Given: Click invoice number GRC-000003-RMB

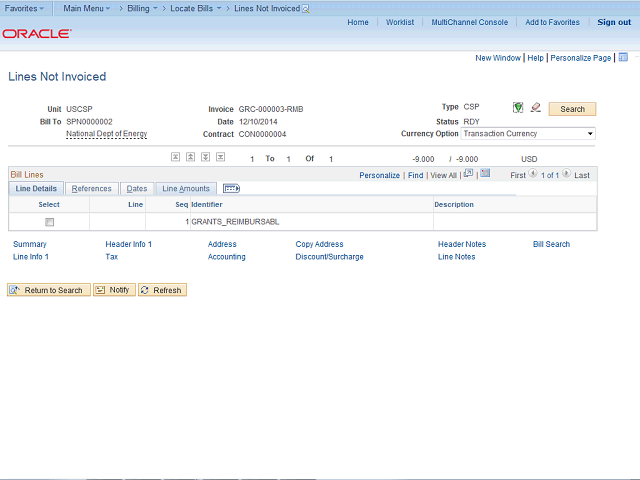Looking at the screenshot, I should point(271,109).
